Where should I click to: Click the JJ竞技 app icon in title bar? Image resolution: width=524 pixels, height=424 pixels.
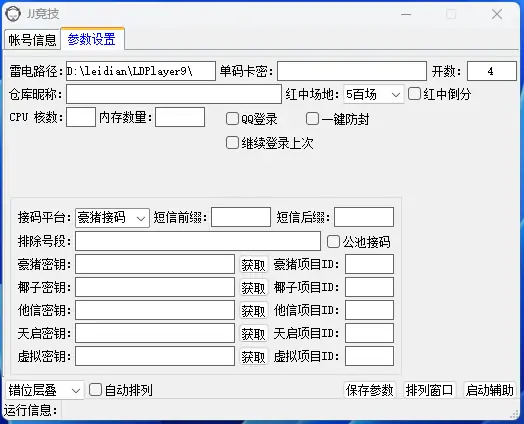coord(13,14)
